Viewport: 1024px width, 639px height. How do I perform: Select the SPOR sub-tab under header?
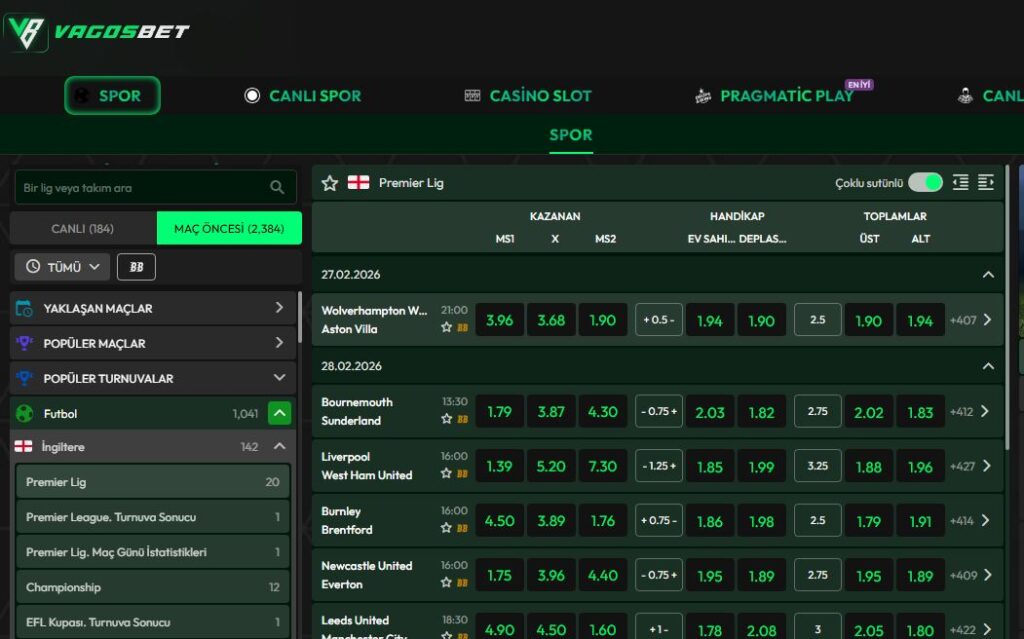[x=571, y=135]
